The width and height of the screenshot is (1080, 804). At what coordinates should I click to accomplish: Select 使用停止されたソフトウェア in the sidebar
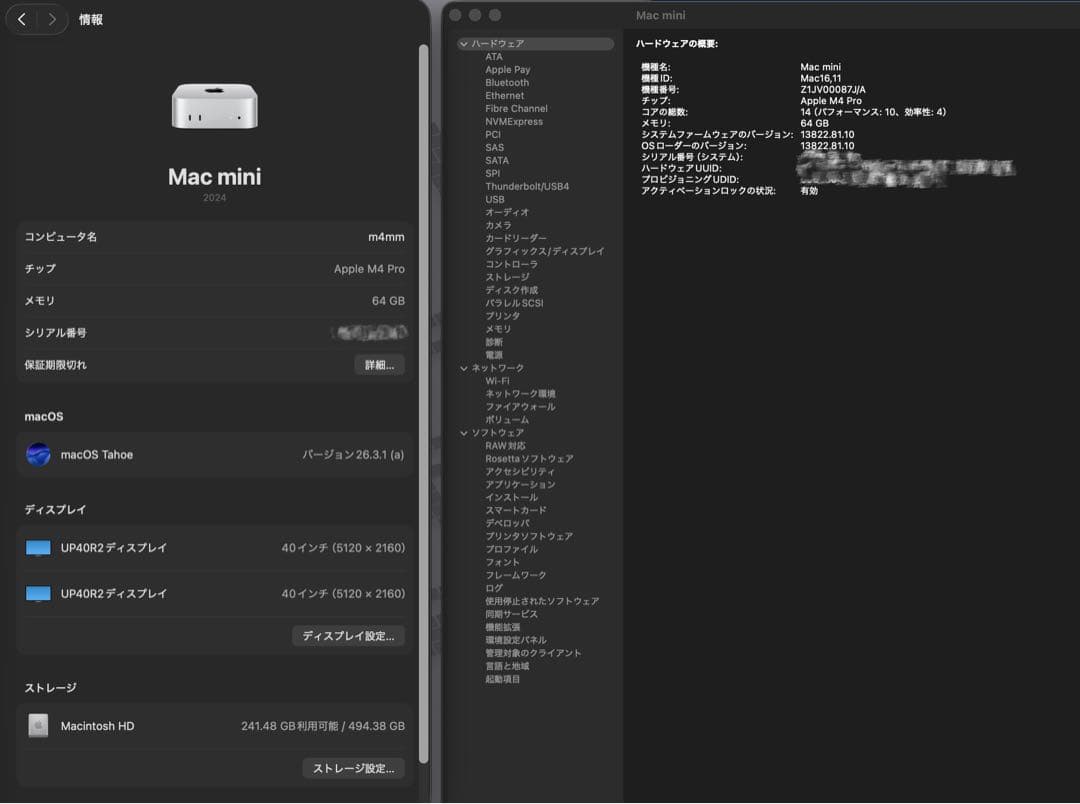click(542, 602)
